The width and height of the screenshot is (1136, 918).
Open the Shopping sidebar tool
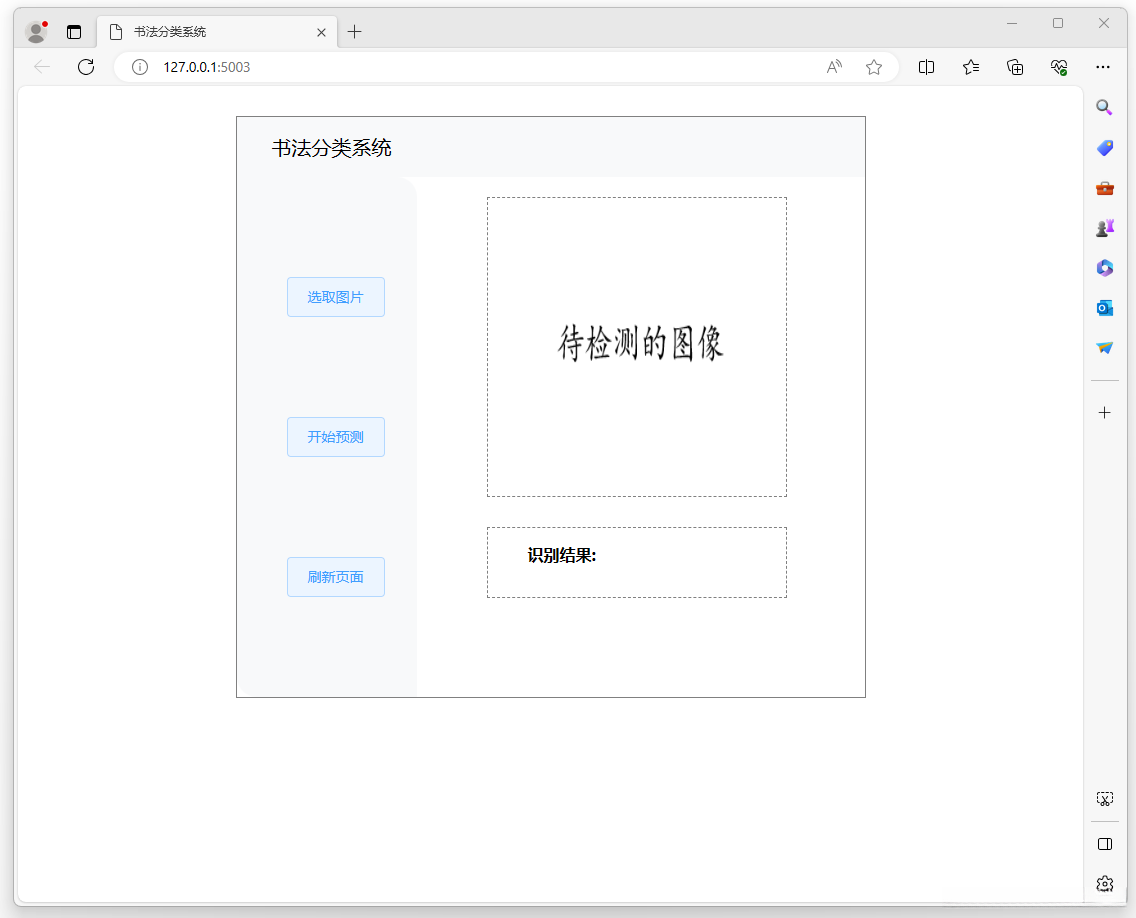(1104, 147)
